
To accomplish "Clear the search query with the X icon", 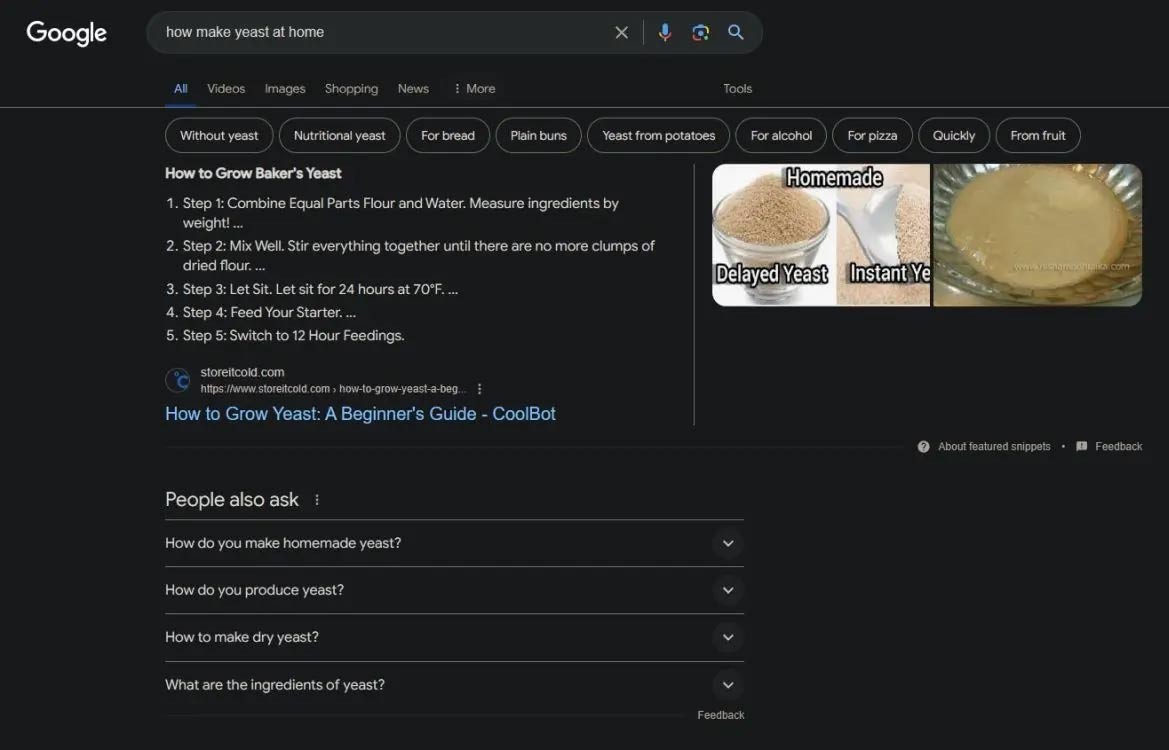I will (x=621, y=31).
